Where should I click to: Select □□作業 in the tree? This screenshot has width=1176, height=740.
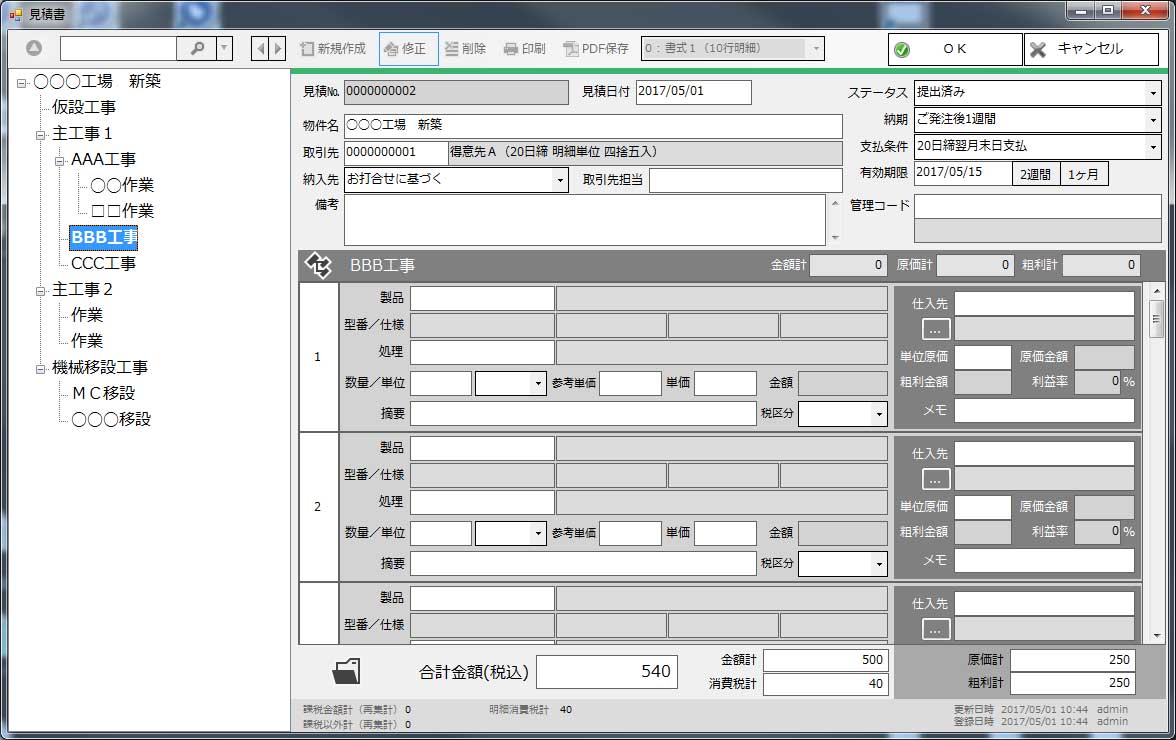(x=122, y=211)
